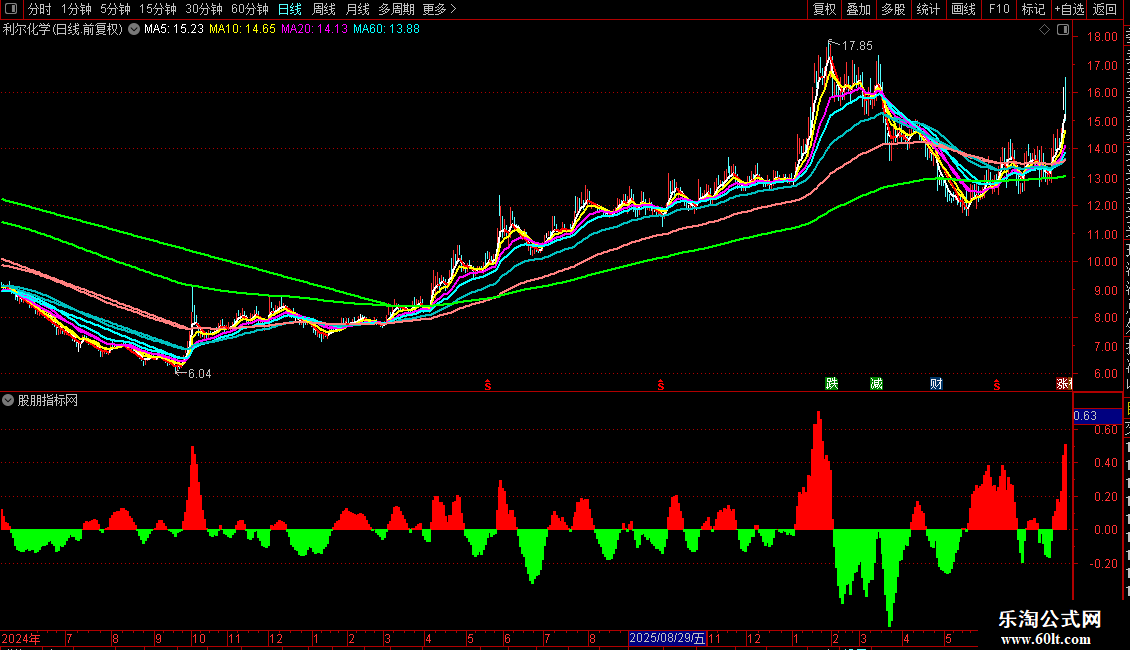
Task: Open F10 company information
Action: (999, 9)
